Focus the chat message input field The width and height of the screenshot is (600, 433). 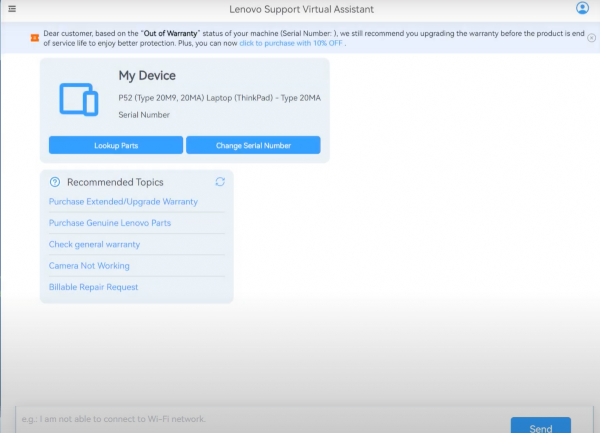tap(262, 419)
